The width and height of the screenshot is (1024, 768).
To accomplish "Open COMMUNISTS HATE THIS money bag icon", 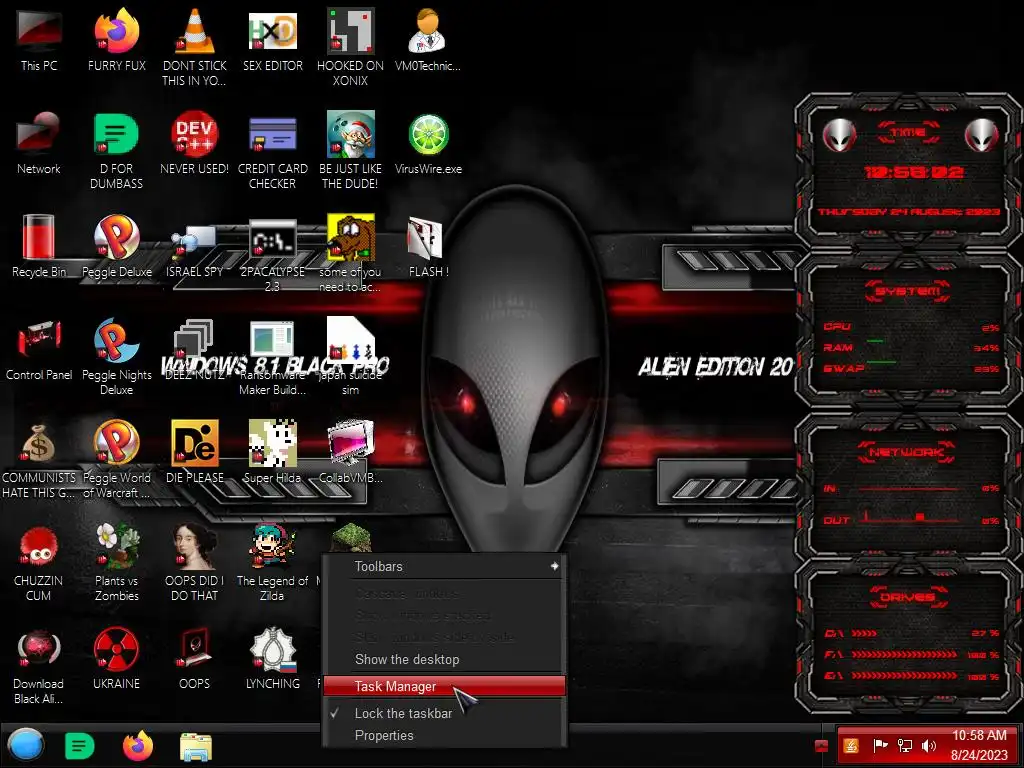I will point(39,443).
